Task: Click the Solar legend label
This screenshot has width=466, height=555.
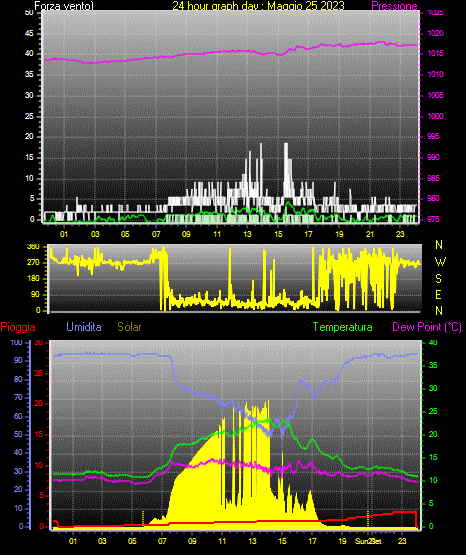Action: click(129, 327)
